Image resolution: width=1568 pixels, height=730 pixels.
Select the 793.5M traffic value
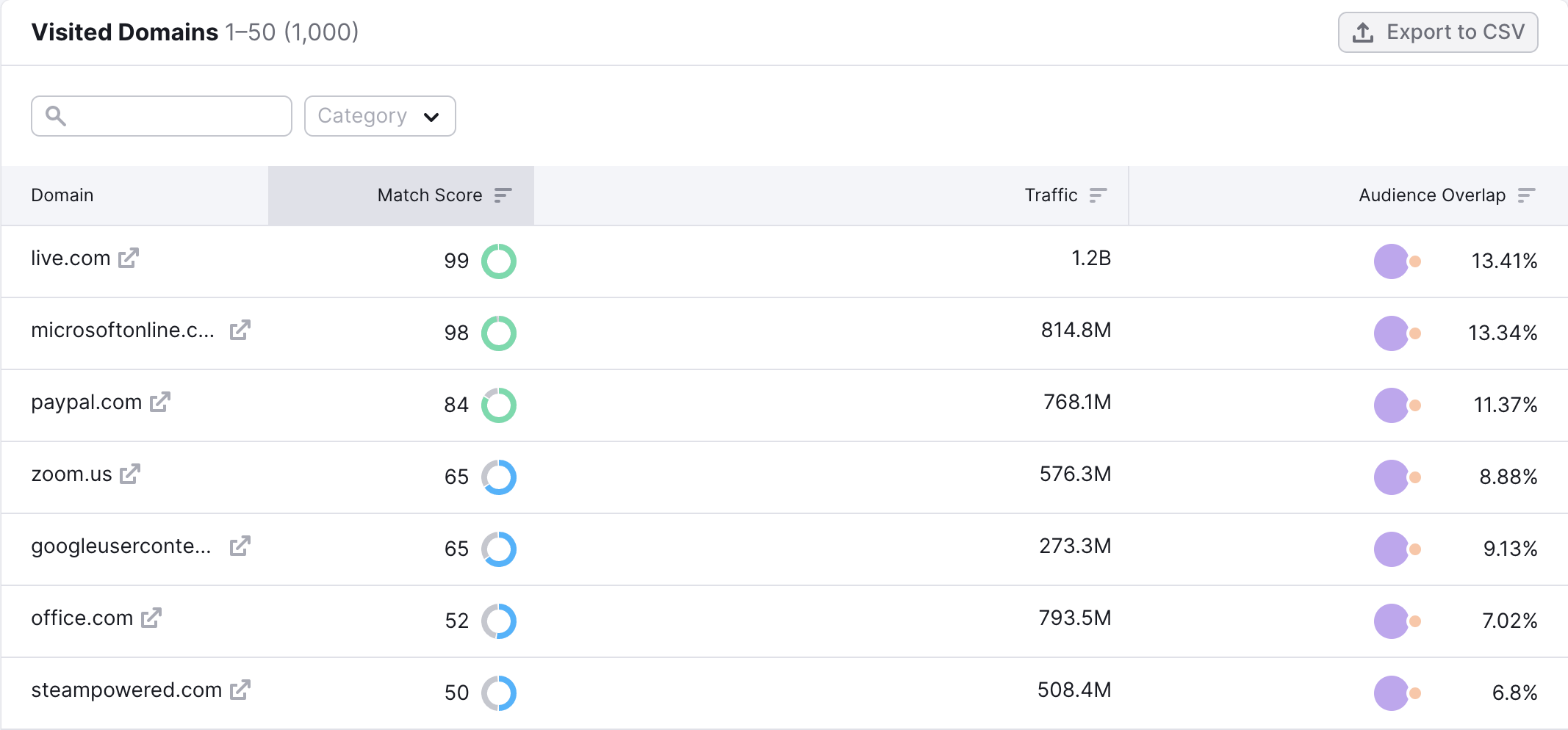tap(1075, 618)
